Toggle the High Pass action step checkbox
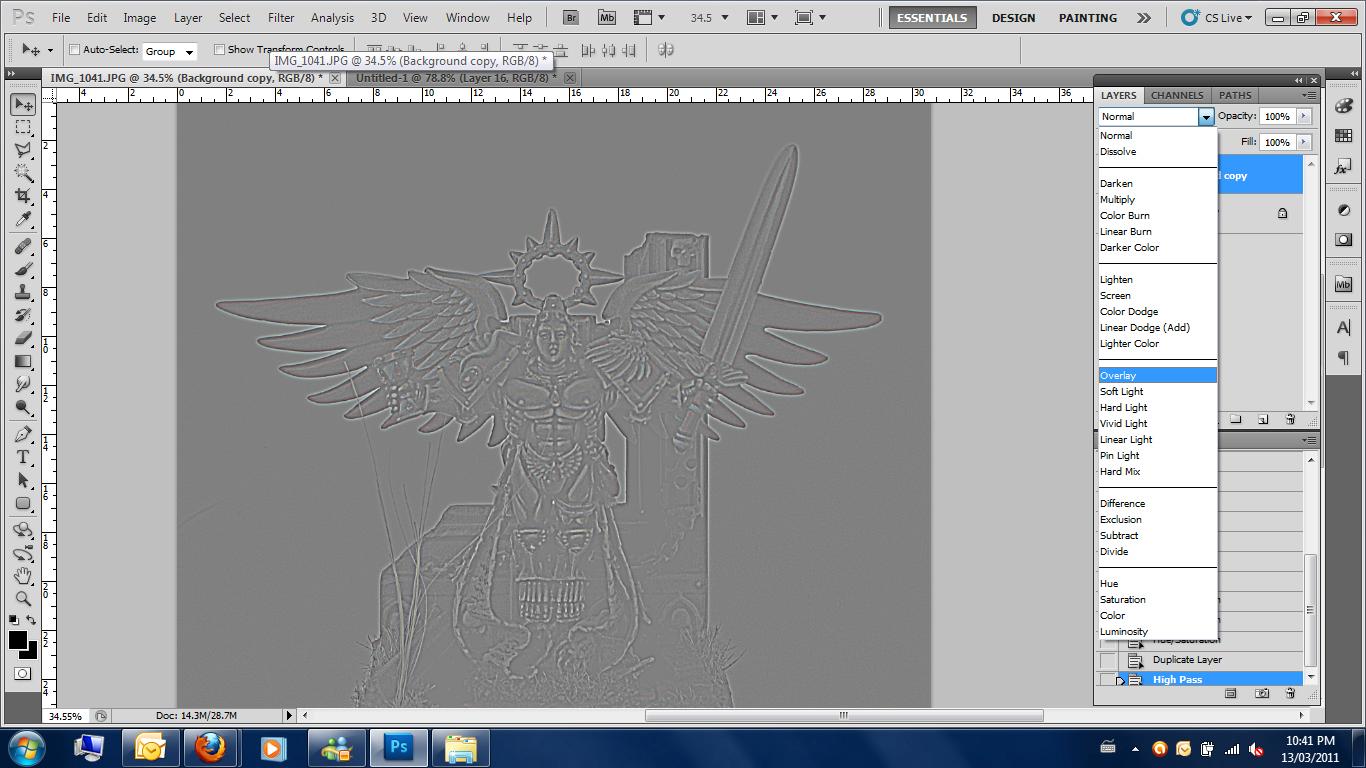 tap(1107, 680)
